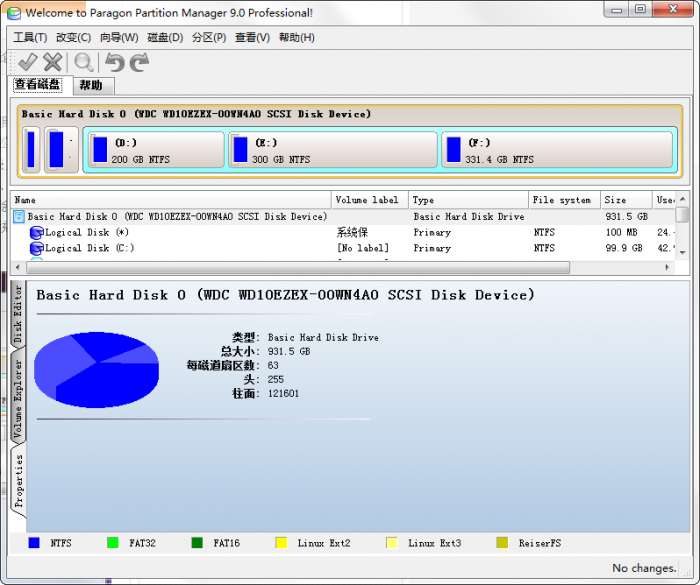Image resolution: width=700 pixels, height=585 pixels.
Task: Select the Logical Disk (C:) row
Action: (343, 248)
